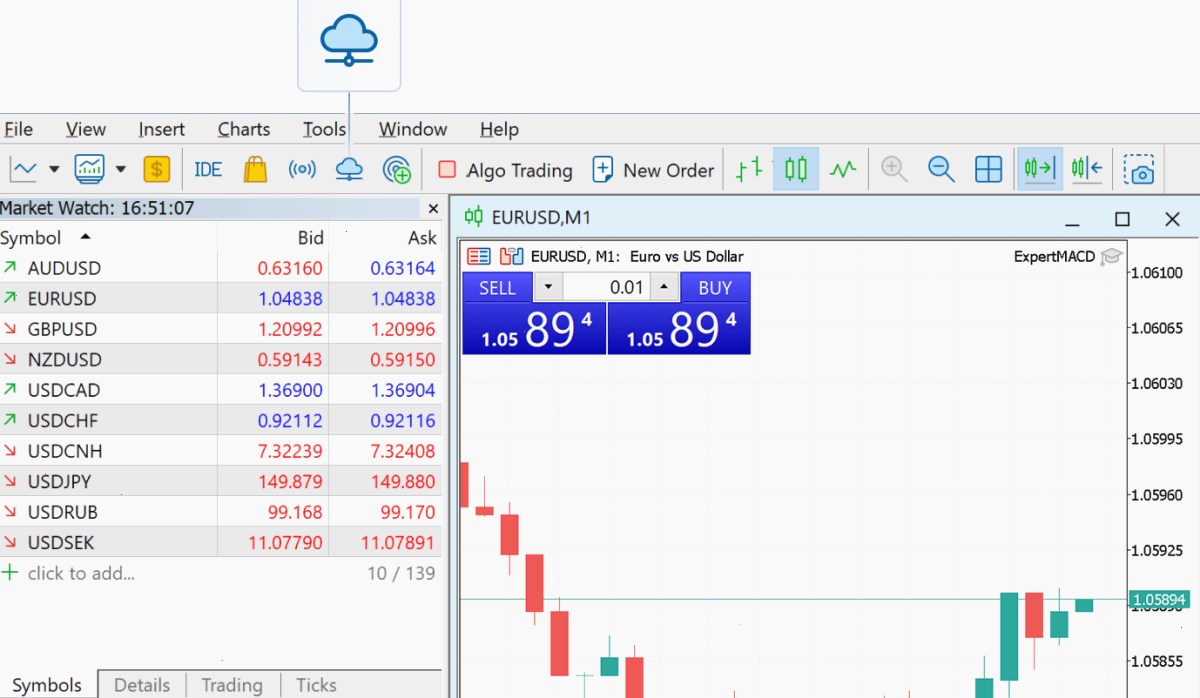The width and height of the screenshot is (1200, 698).
Task: Open the Signals broadcast icon
Action: click(x=302, y=170)
